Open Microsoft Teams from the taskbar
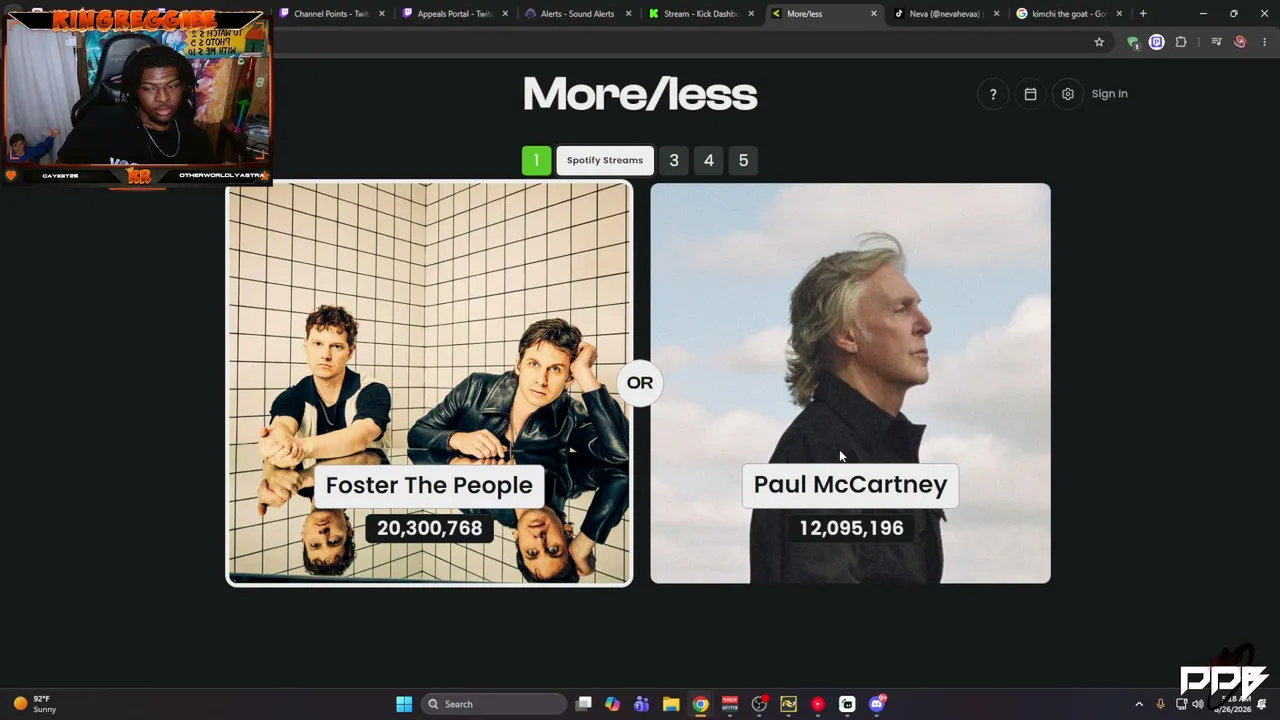1280x720 pixels. 642,704
